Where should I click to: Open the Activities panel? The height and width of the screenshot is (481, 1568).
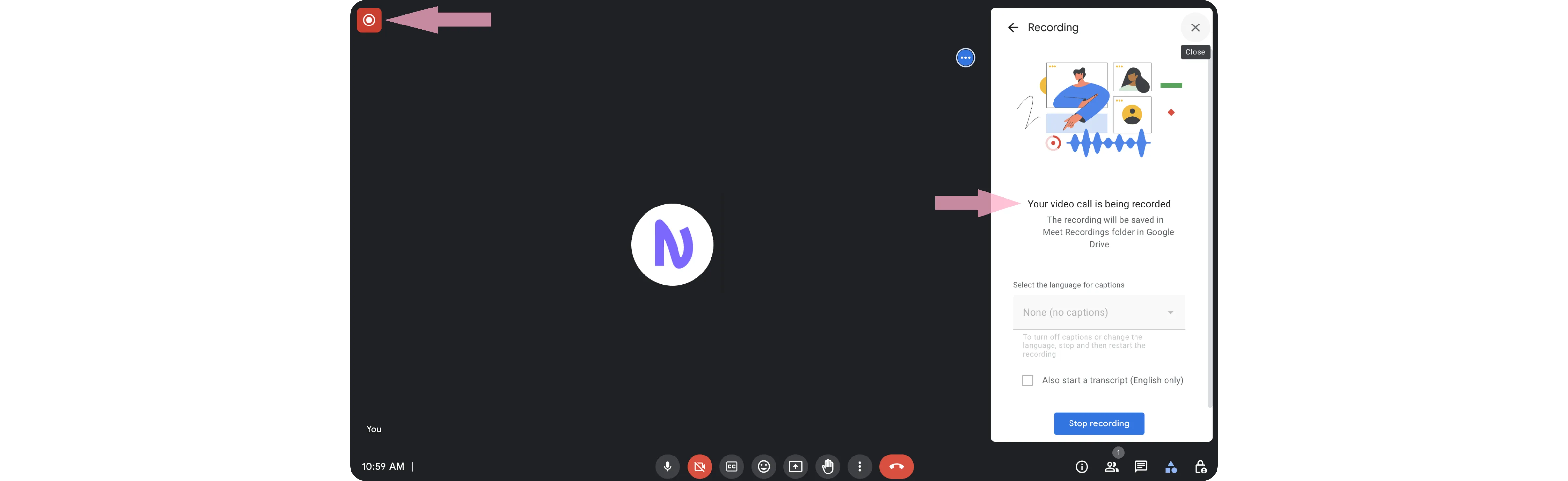[1170, 466]
